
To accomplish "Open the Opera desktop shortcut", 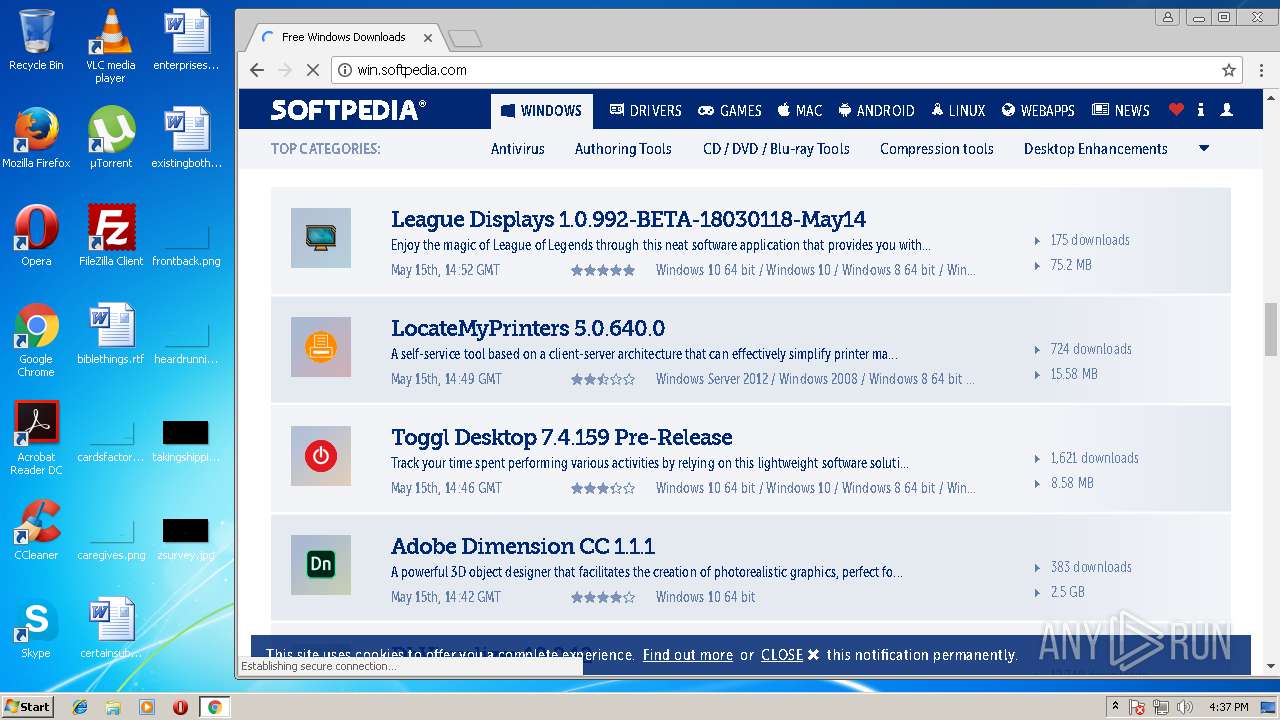I will (36, 235).
